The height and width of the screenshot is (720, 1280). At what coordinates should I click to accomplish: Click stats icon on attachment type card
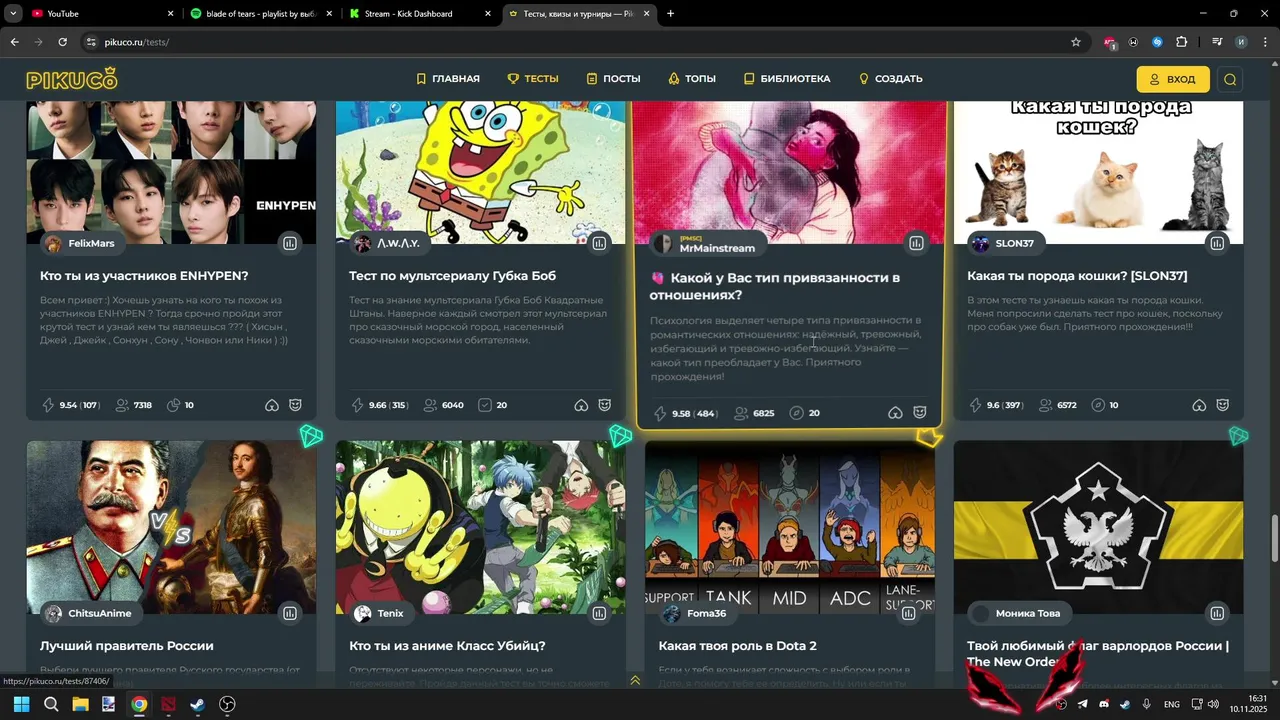tap(916, 243)
